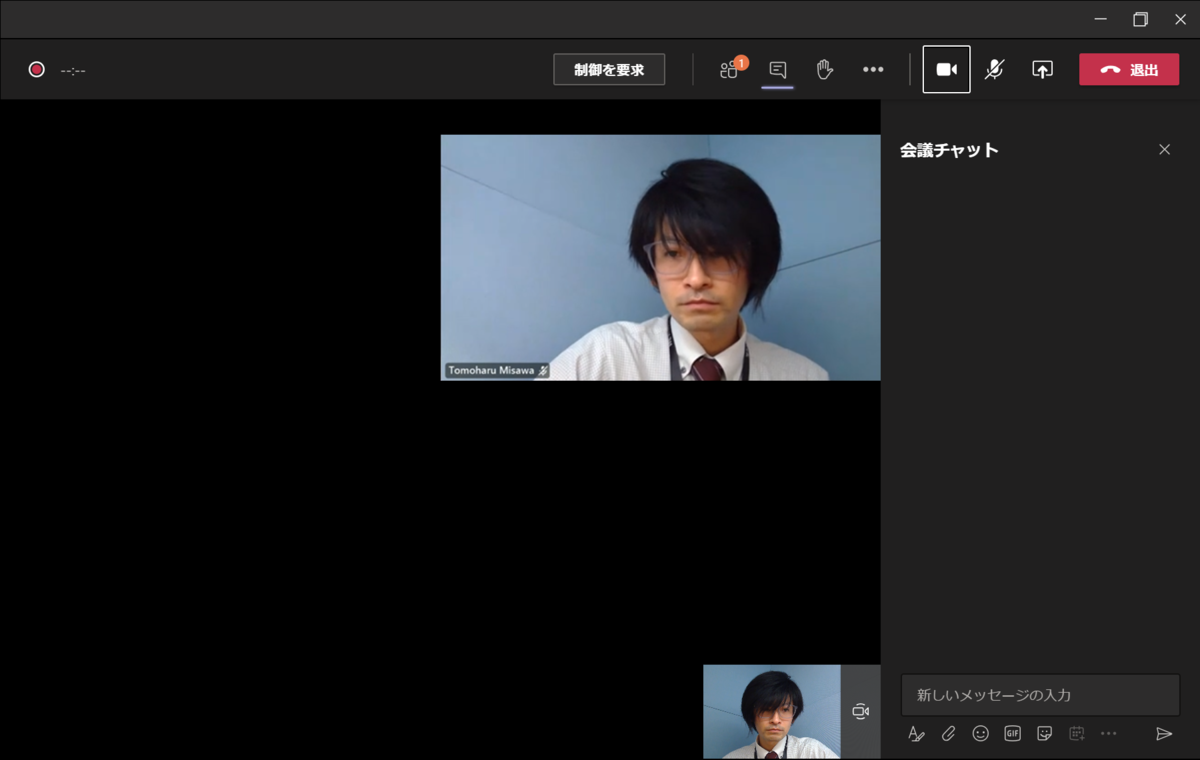The width and height of the screenshot is (1200, 760).
Task: Open the more meeting actions menu
Action: (872, 69)
